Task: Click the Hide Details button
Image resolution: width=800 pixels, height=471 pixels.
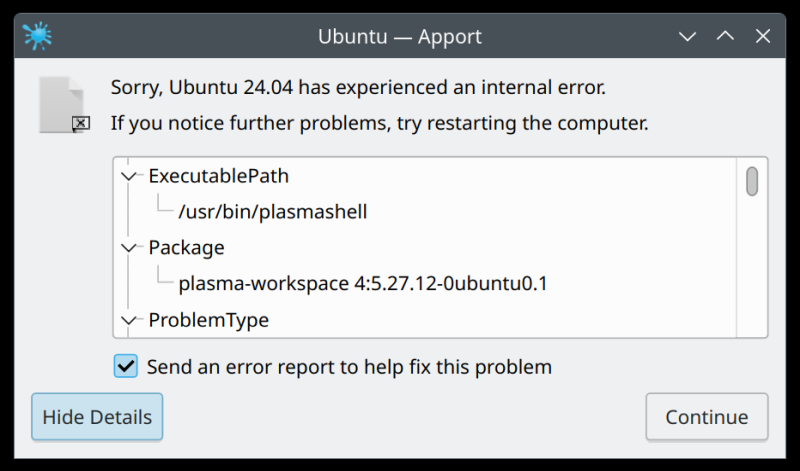Action: (97, 417)
